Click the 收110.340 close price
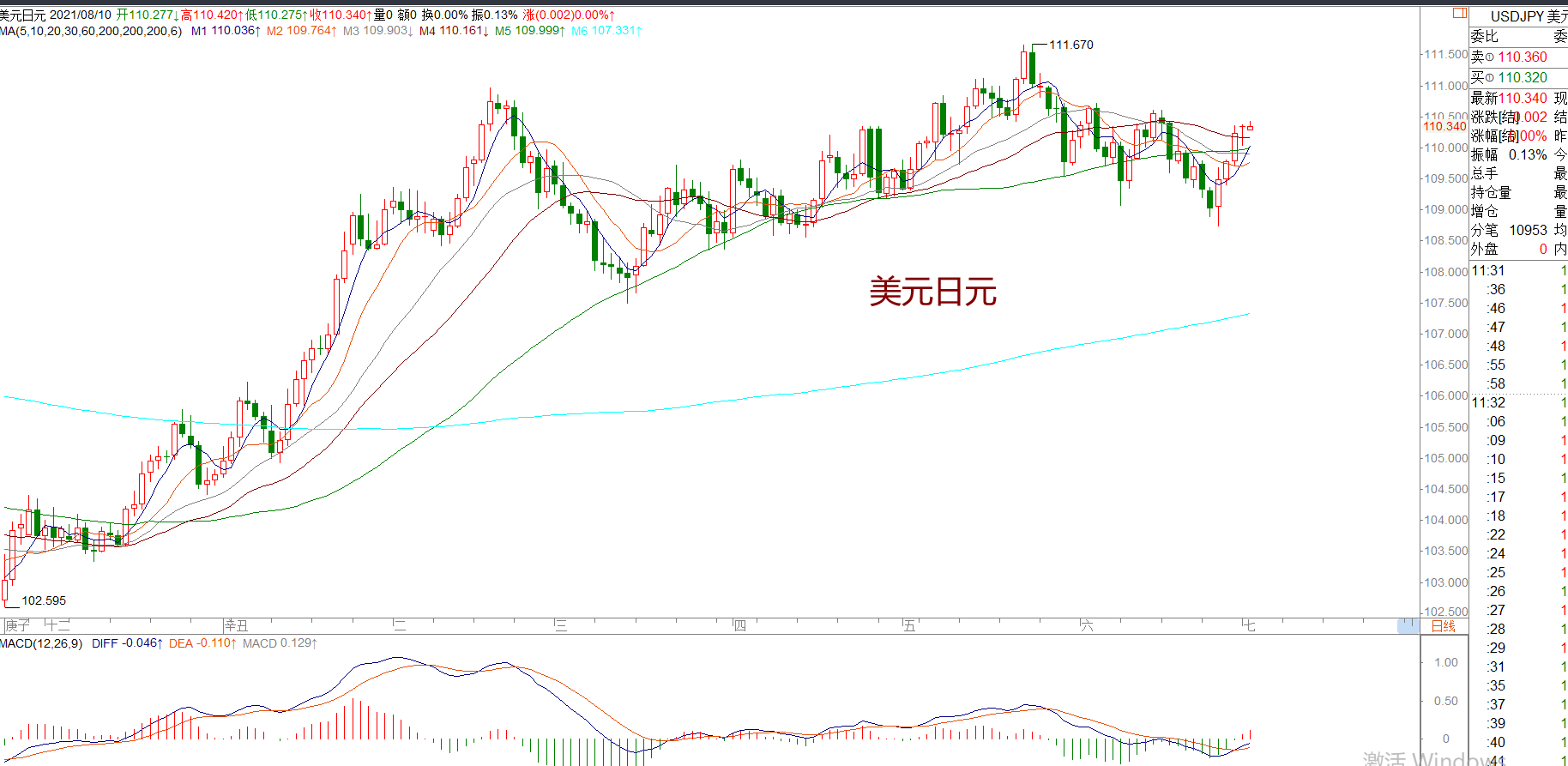This screenshot has width=1568, height=766. (341, 15)
